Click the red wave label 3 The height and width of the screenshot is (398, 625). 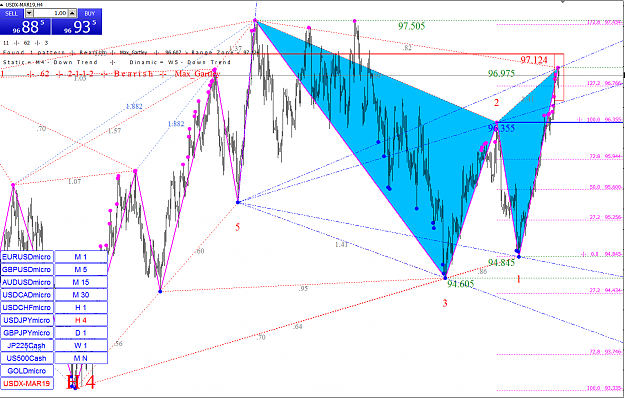point(445,304)
